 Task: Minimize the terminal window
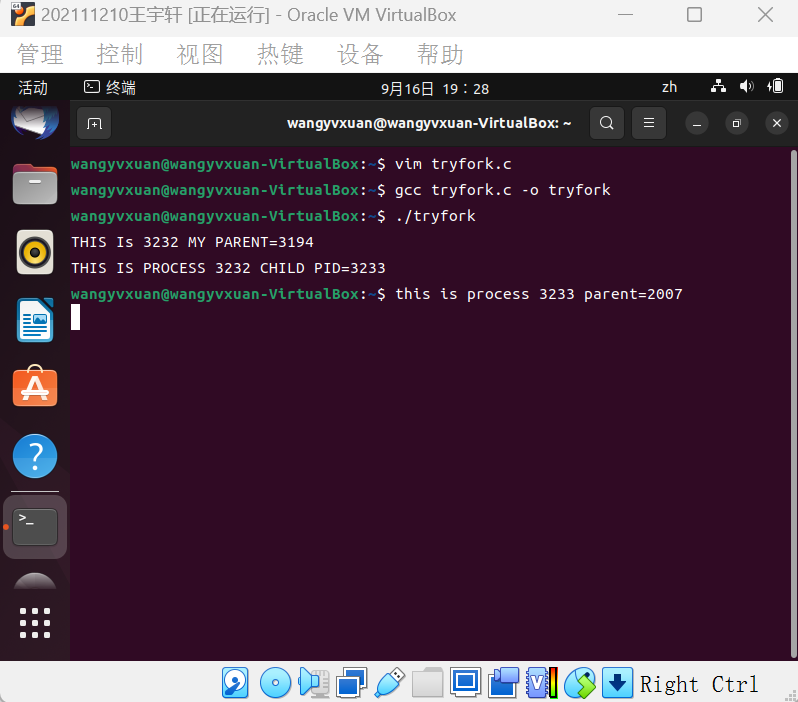tap(697, 124)
